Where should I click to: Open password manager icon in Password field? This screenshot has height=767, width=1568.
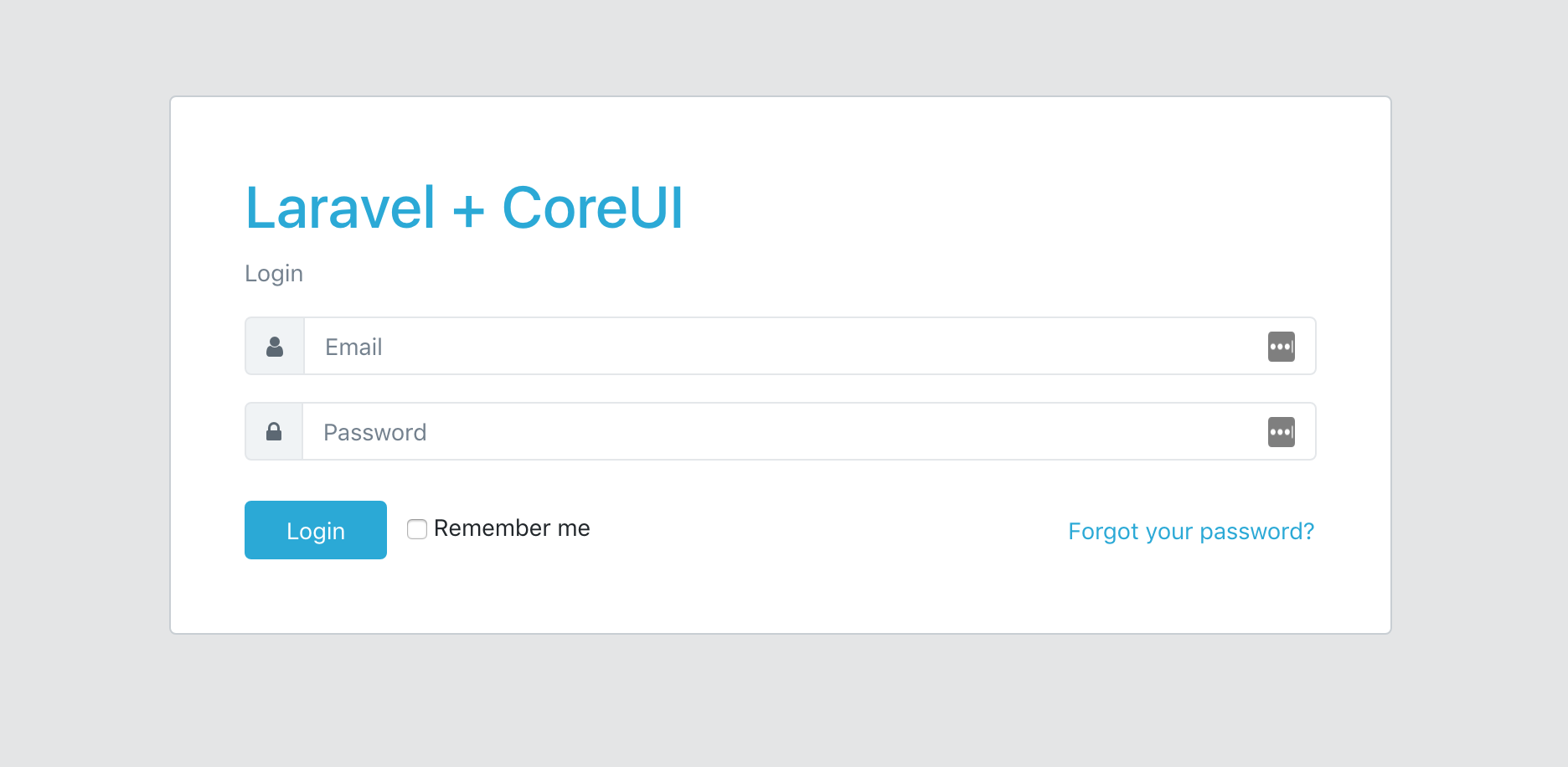[1281, 432]
